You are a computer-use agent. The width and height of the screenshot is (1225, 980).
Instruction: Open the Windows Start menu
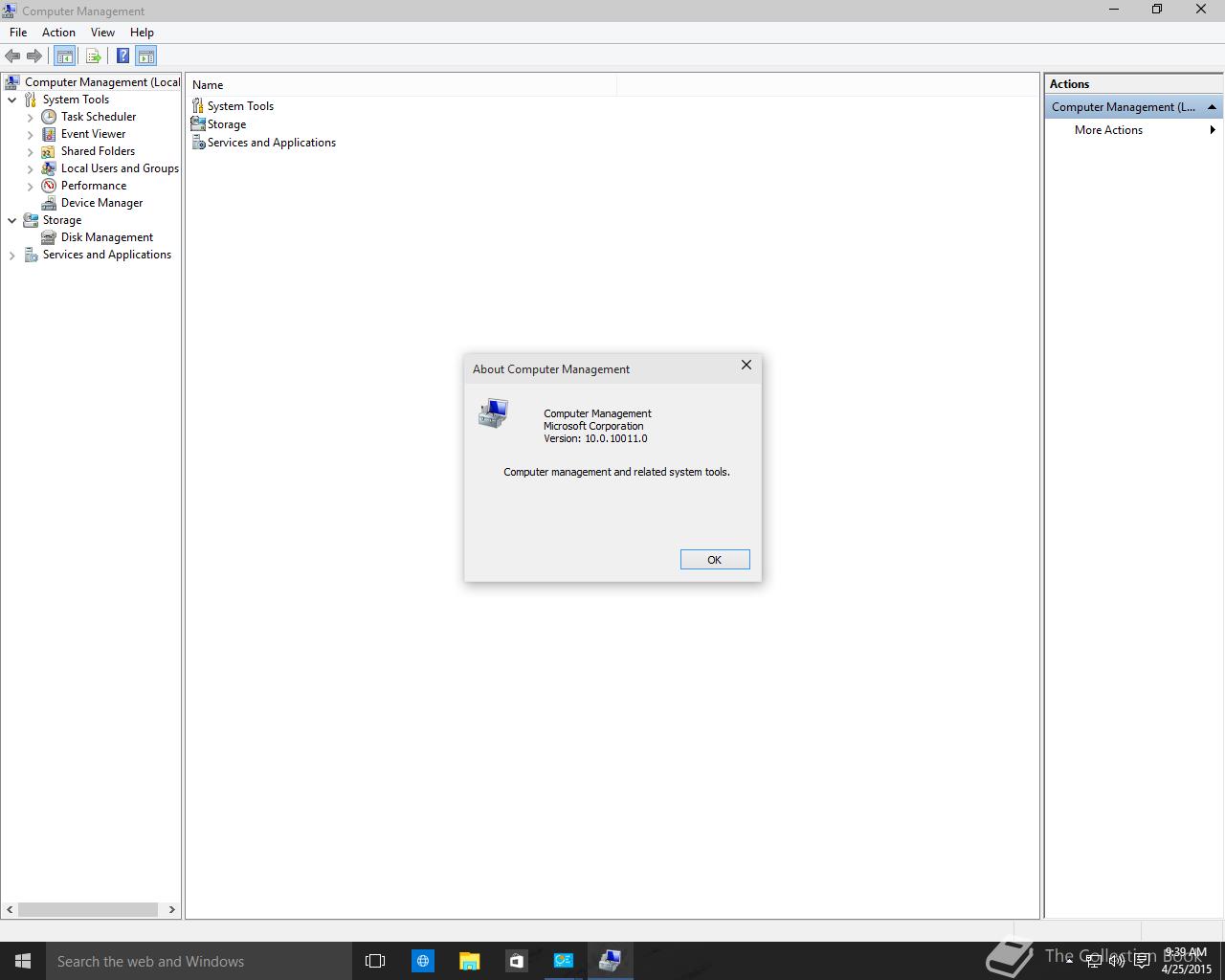[23, 961]
